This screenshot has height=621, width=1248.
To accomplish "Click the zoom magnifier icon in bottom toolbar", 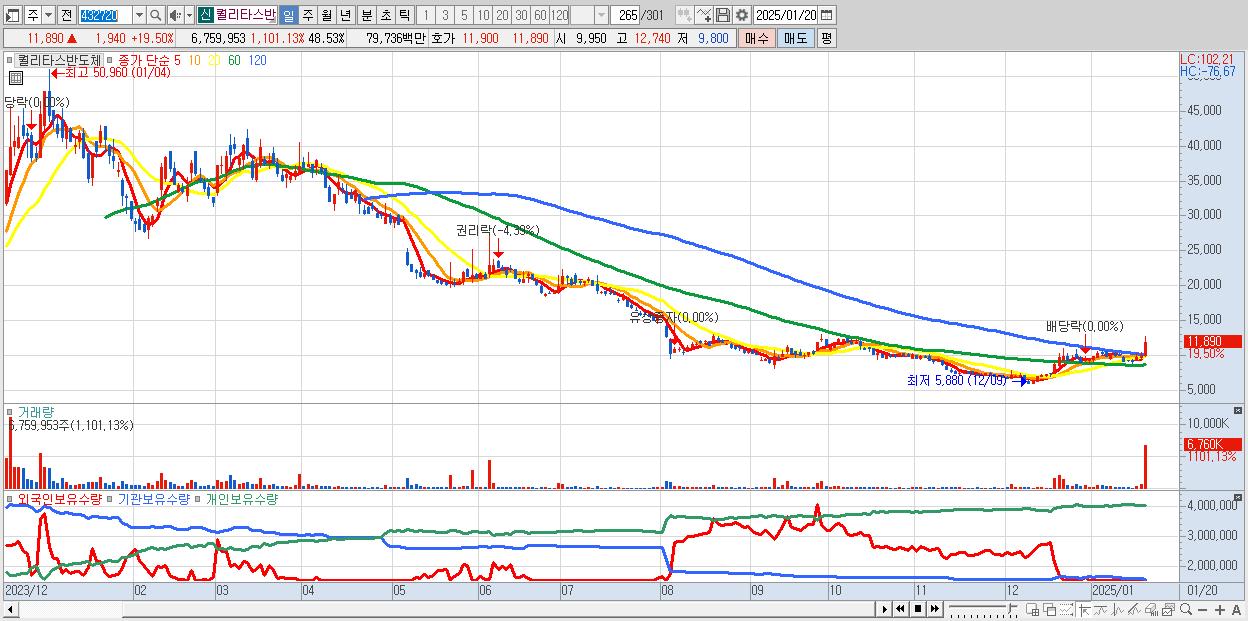I will 1186,609.
